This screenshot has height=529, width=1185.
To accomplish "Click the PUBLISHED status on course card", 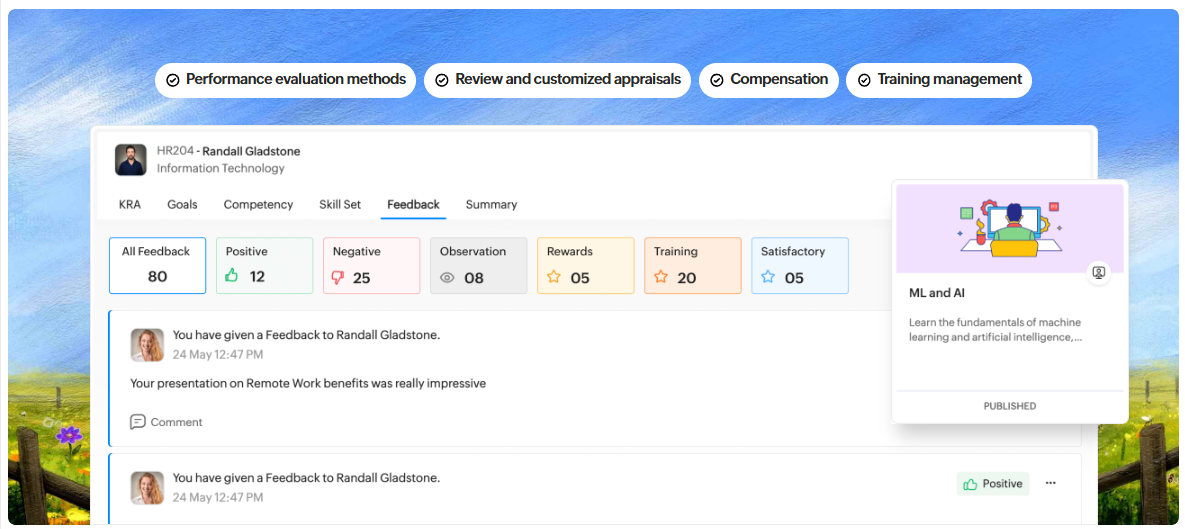I will click(1010, 406).
